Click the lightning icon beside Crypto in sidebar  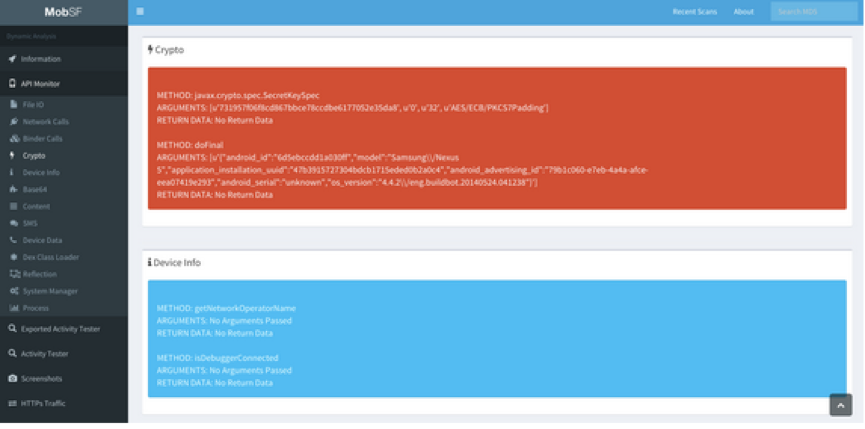13,155
